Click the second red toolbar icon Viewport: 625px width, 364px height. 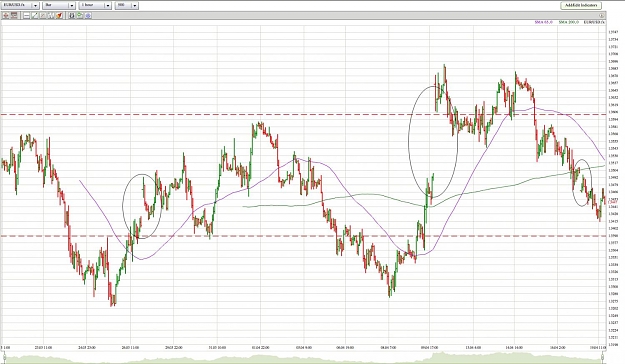(x=14, y=16)
